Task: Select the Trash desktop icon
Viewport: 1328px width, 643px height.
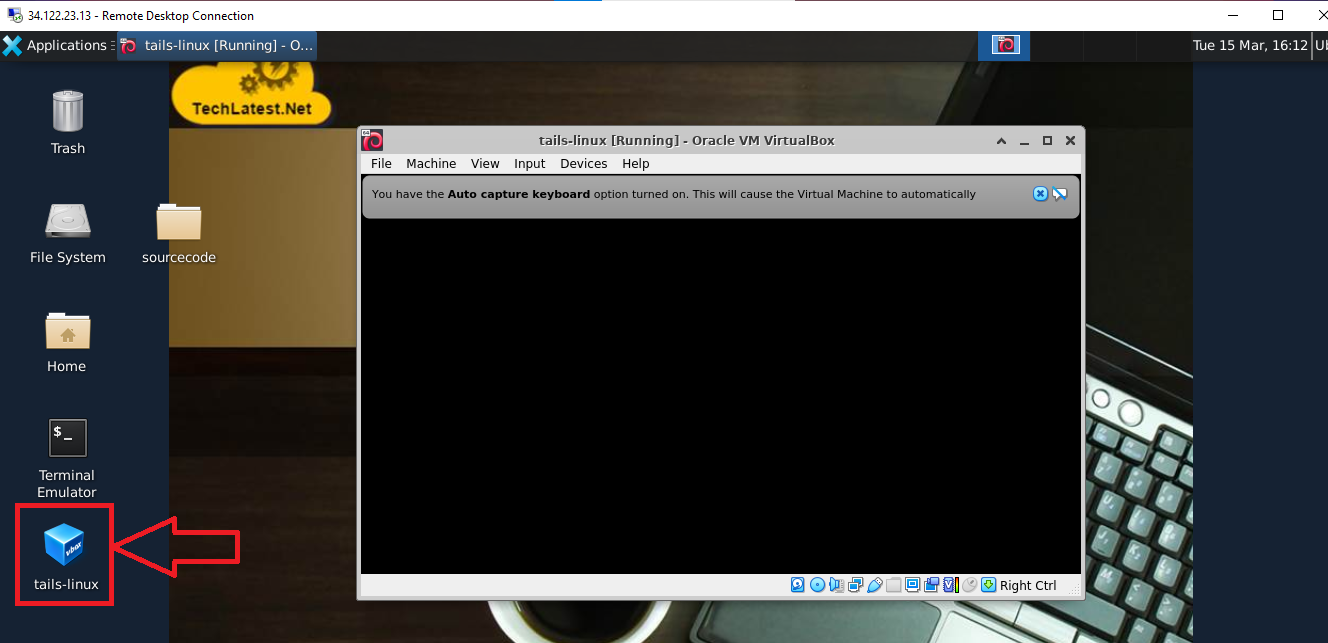Action: point(67,122)
